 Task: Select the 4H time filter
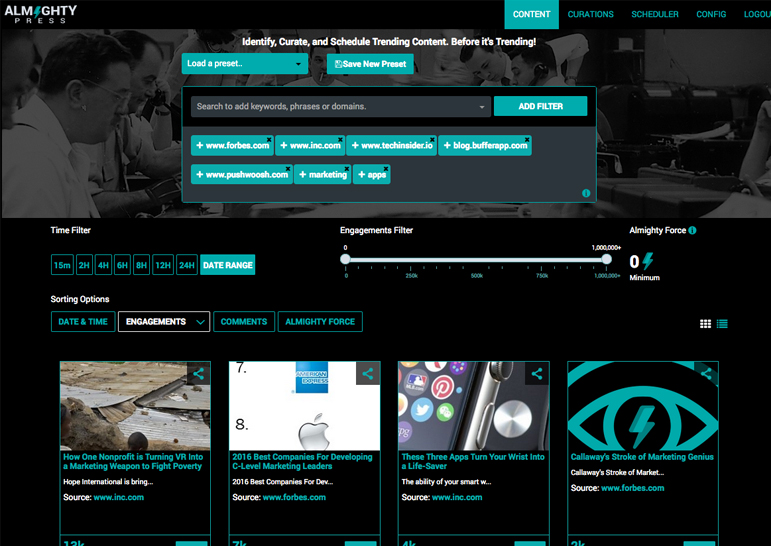[x=103, y=265]
